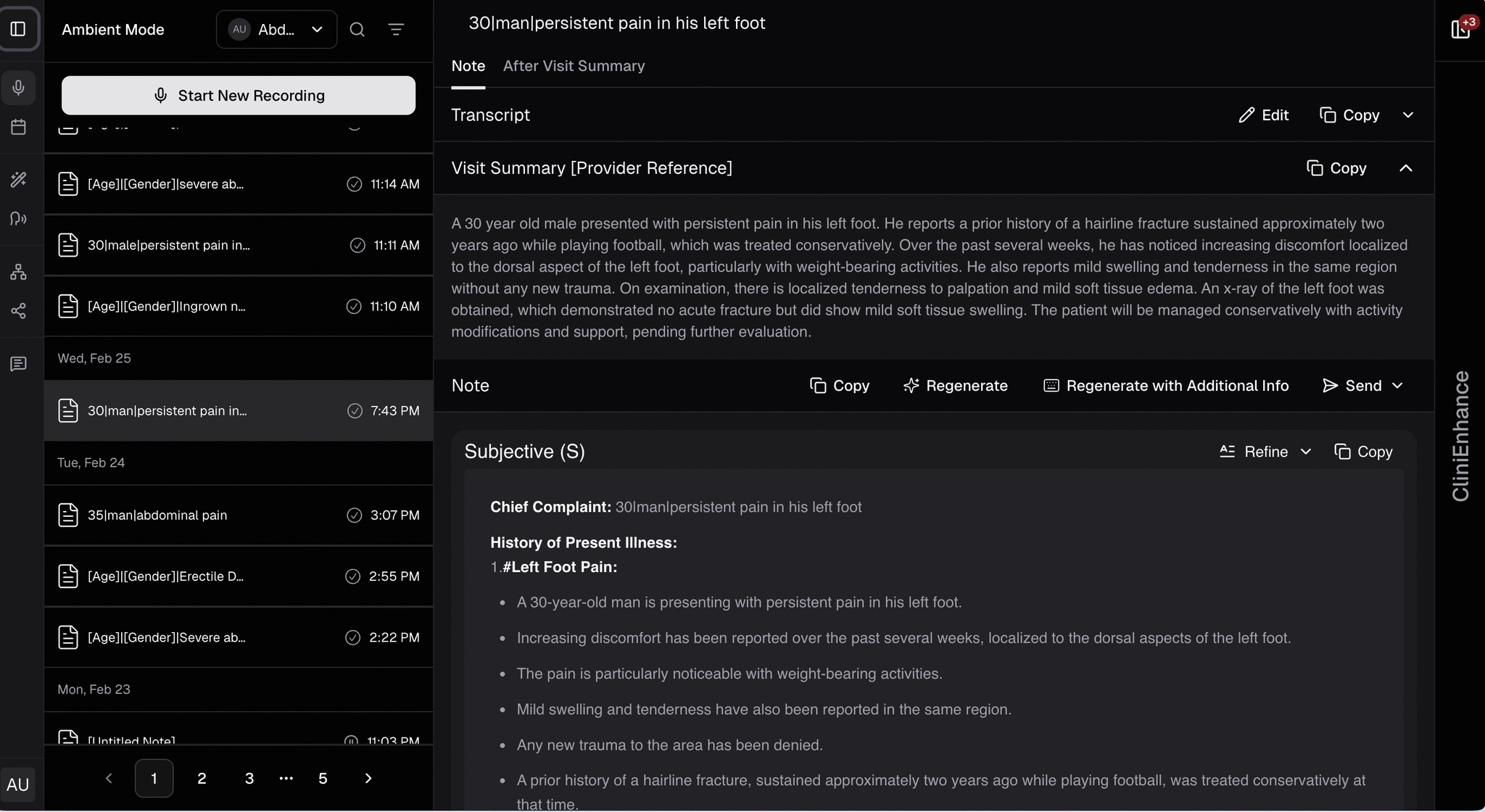Click status check icon of 11:14 AM note
This screenshot has width=1485, height=812.
click(354, 184)
